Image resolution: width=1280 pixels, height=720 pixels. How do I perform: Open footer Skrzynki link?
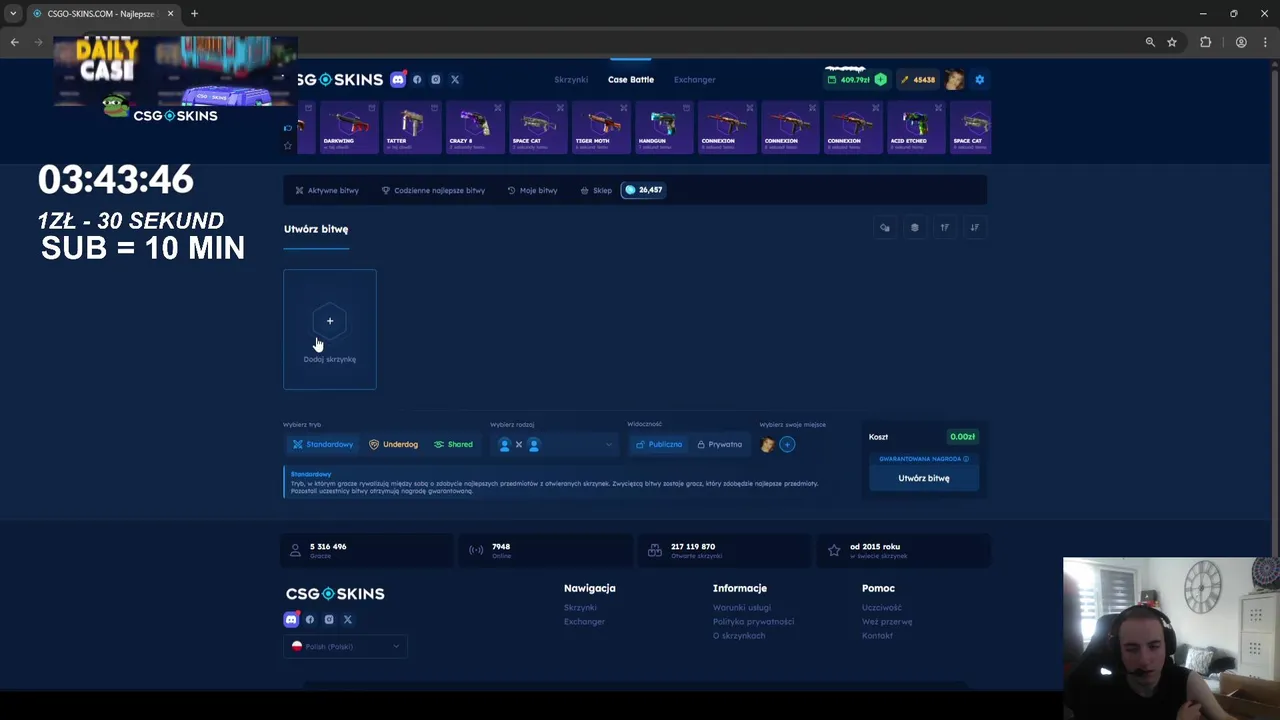580,607
